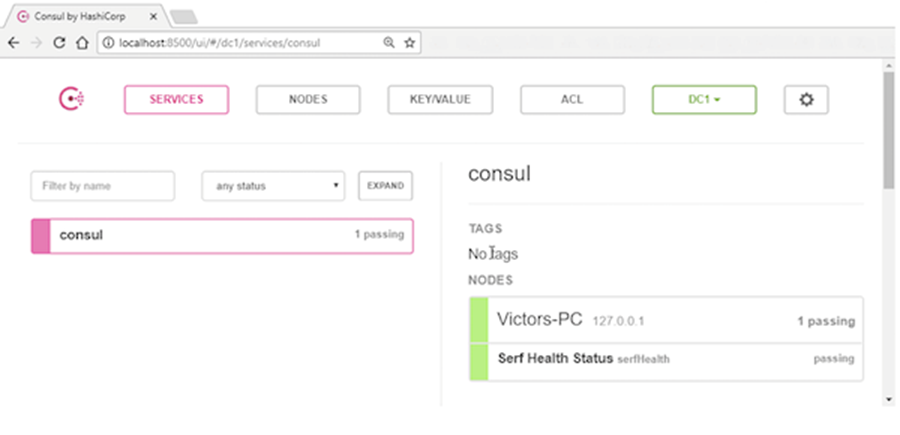Bookmark the page with the star icon
Image resolution: width=900 pixels, height=435 pixels.
tap(409, 42)
